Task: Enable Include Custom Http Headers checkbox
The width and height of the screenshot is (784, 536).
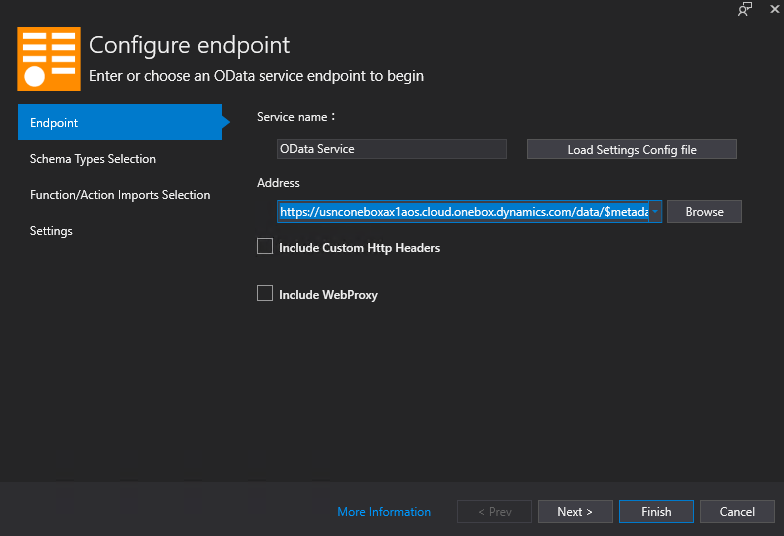Action: click(x=265, y=246)
